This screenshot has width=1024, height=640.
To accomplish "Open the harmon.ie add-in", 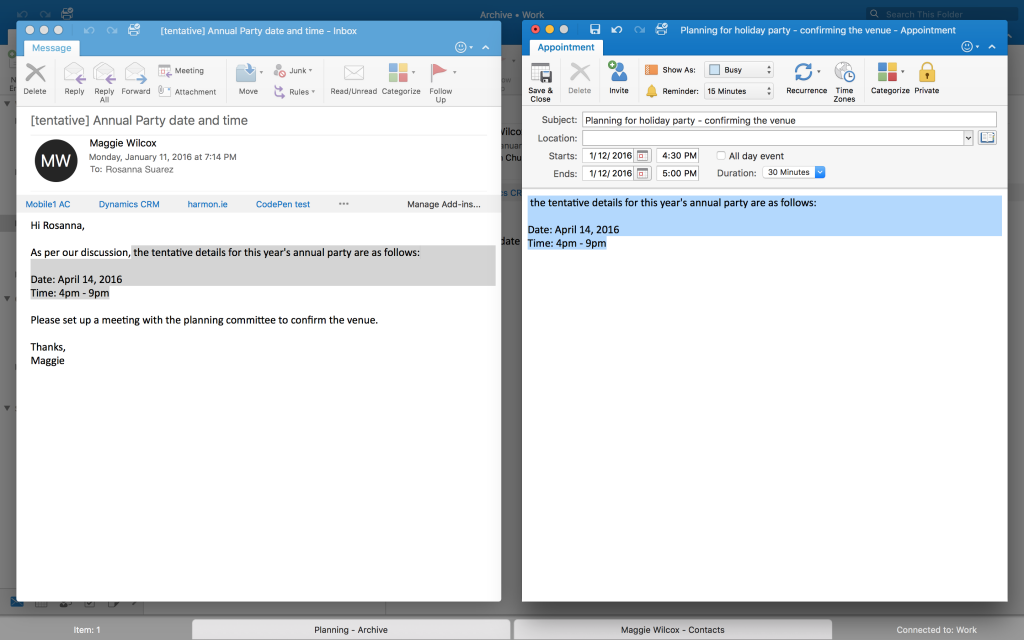I will click(x=207, y=204).
